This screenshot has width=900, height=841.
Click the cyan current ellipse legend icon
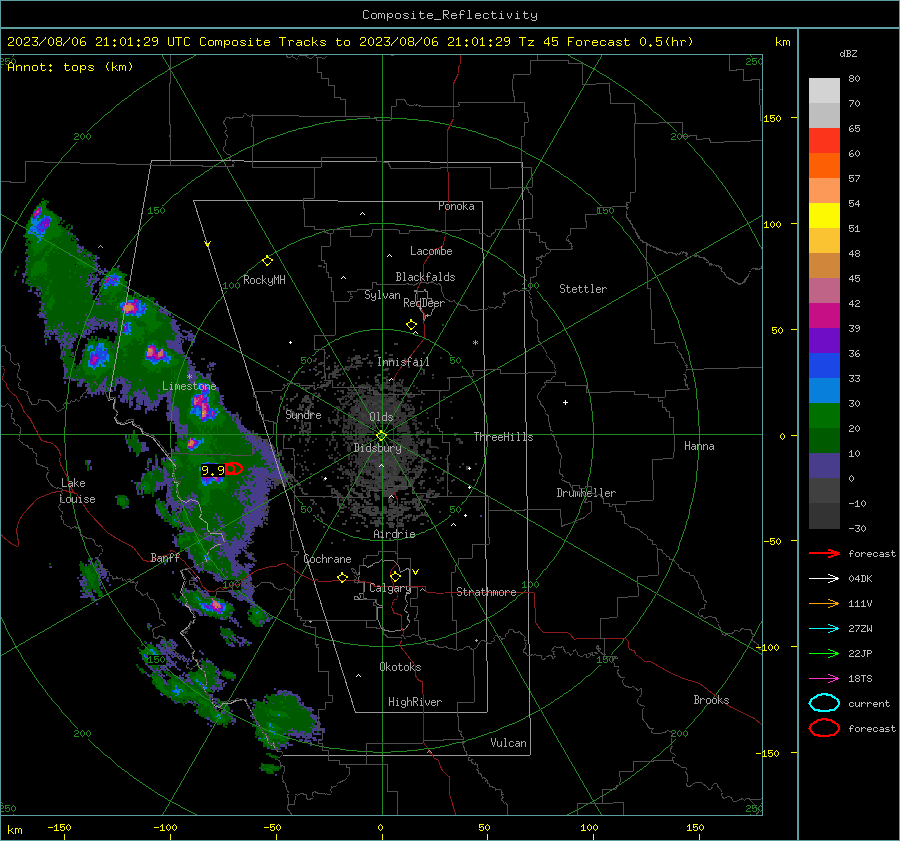pyautogui.click(x=824, y=703)
